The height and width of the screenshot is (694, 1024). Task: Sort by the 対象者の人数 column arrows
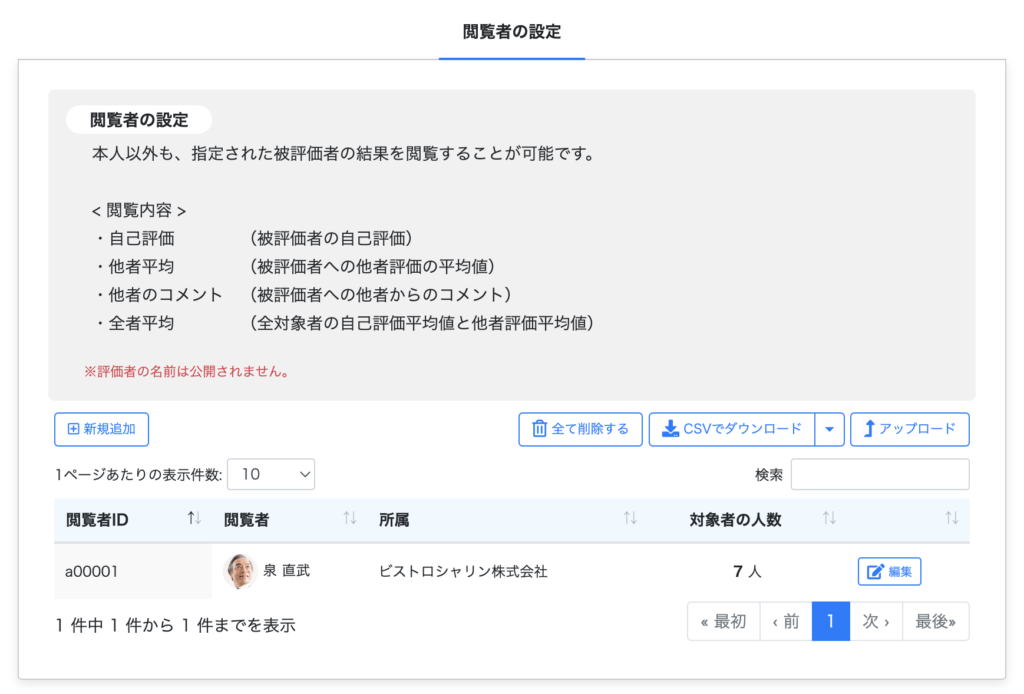(x=829, y=519)
